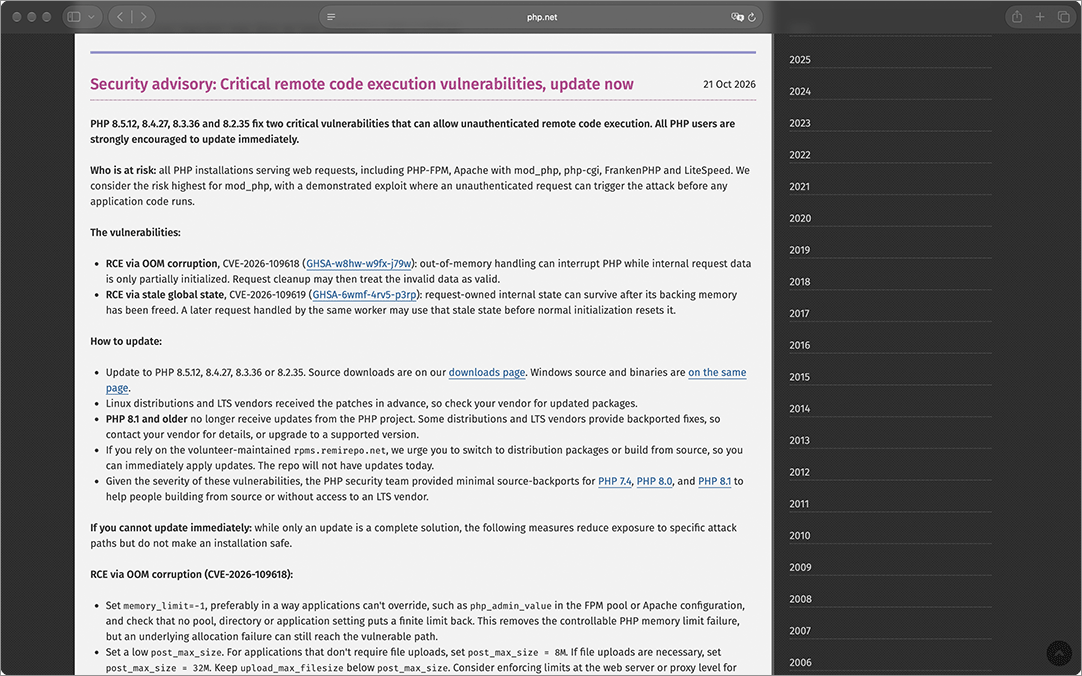Click the 'RCE via stale global state' text
1082x676 pixels.
tap(165, 295)
